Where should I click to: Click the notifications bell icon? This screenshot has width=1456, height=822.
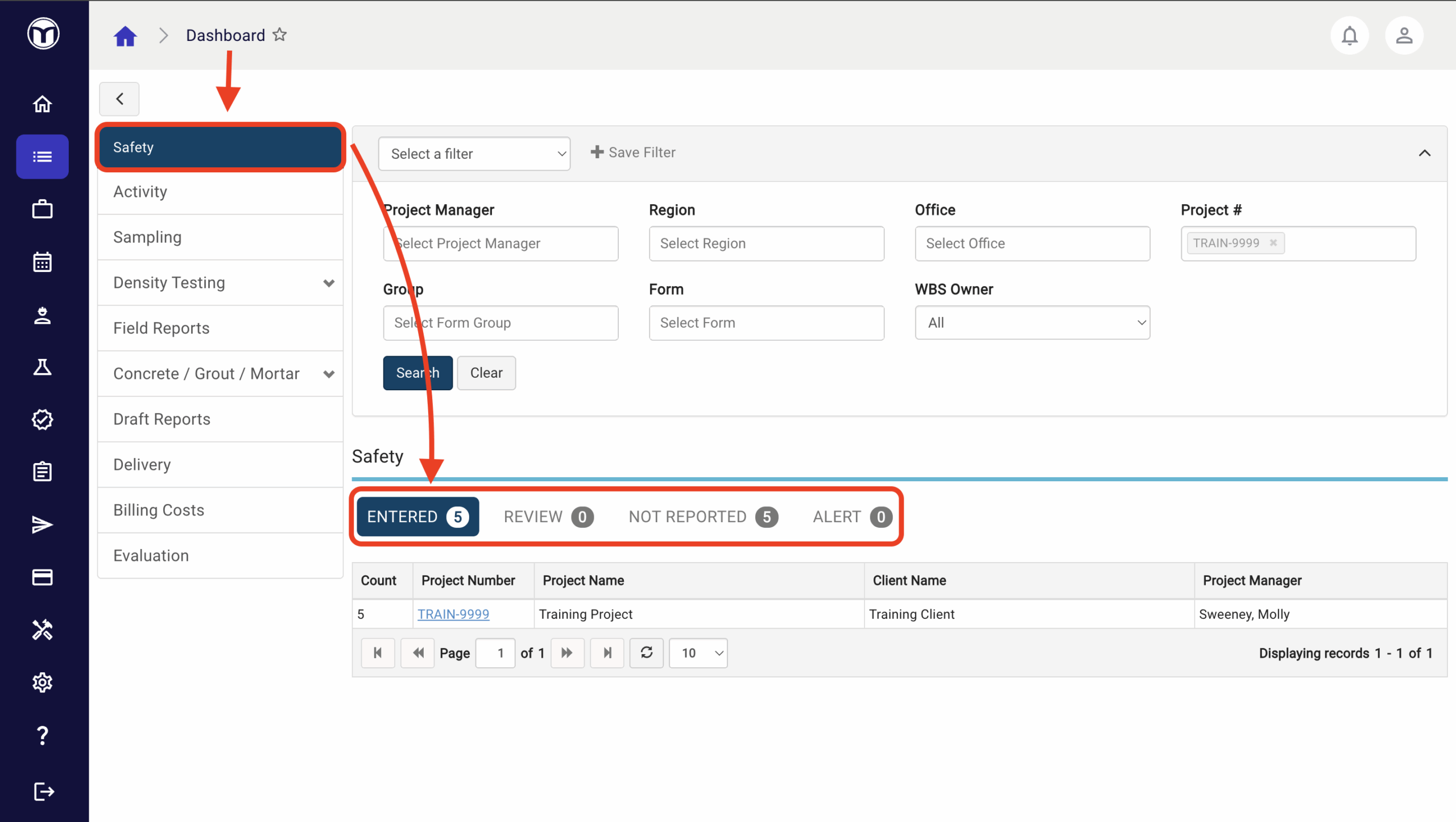(1349, 36)
